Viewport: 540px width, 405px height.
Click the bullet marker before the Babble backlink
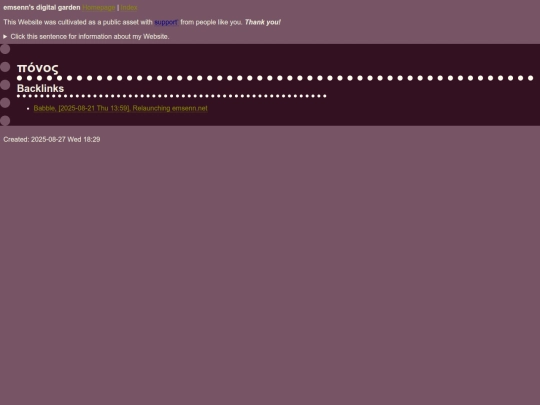click(28, 109)
